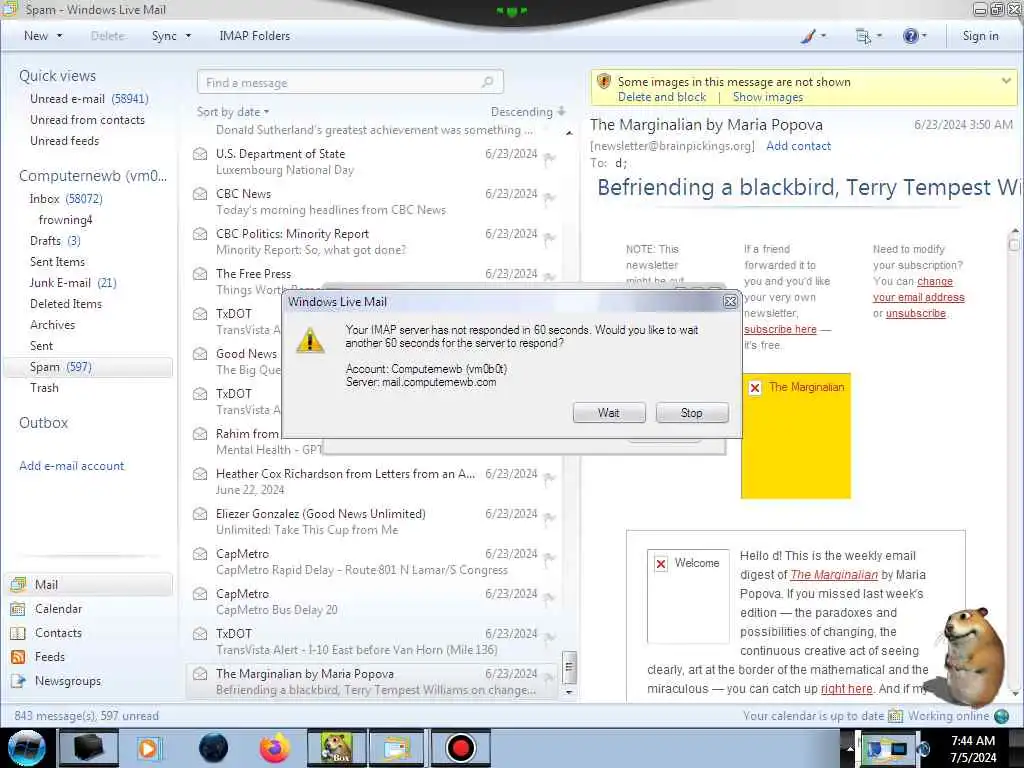1024x768 pixels.
Task: Click the message list scrollbar thumb
Action: click(x=569, y=667)
